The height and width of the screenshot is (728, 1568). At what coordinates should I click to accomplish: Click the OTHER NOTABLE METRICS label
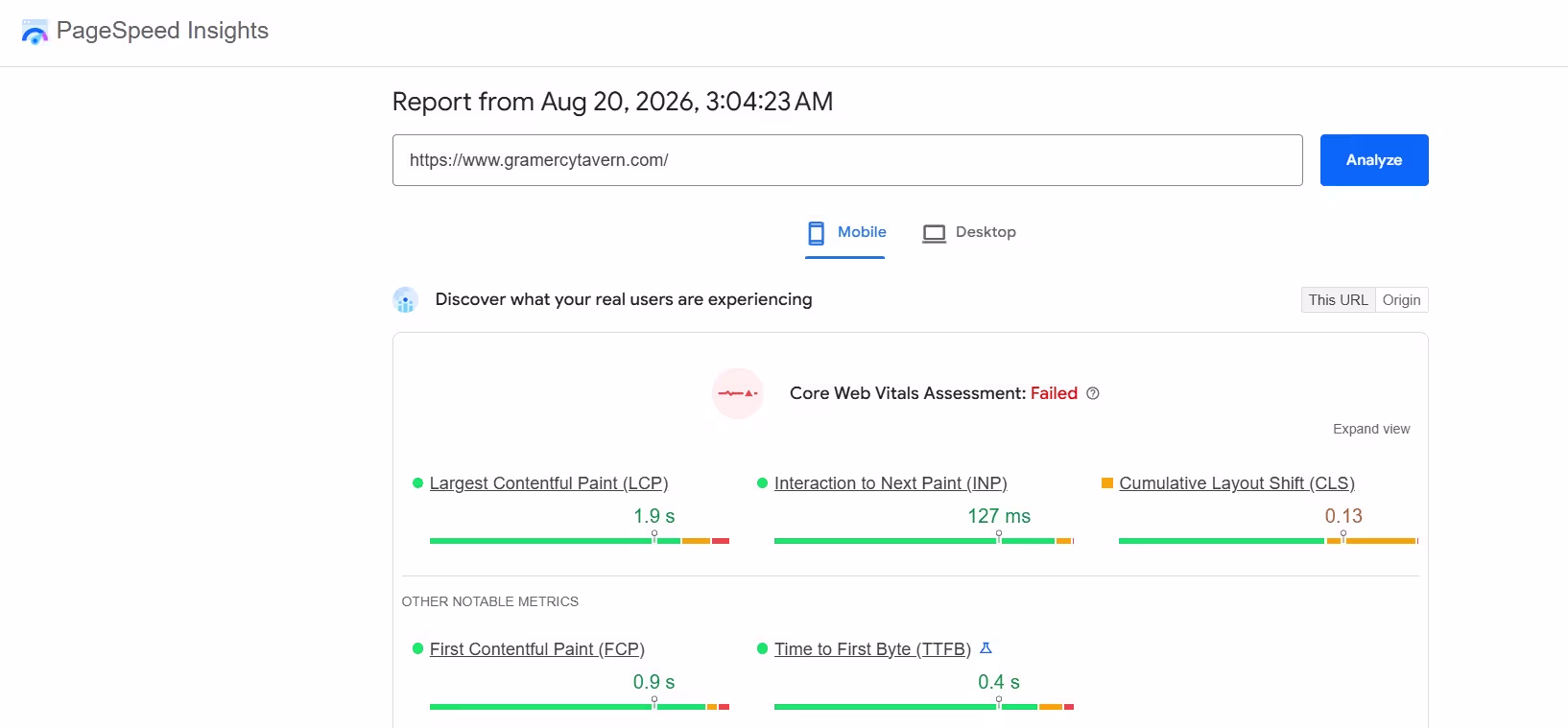[490, 601]
